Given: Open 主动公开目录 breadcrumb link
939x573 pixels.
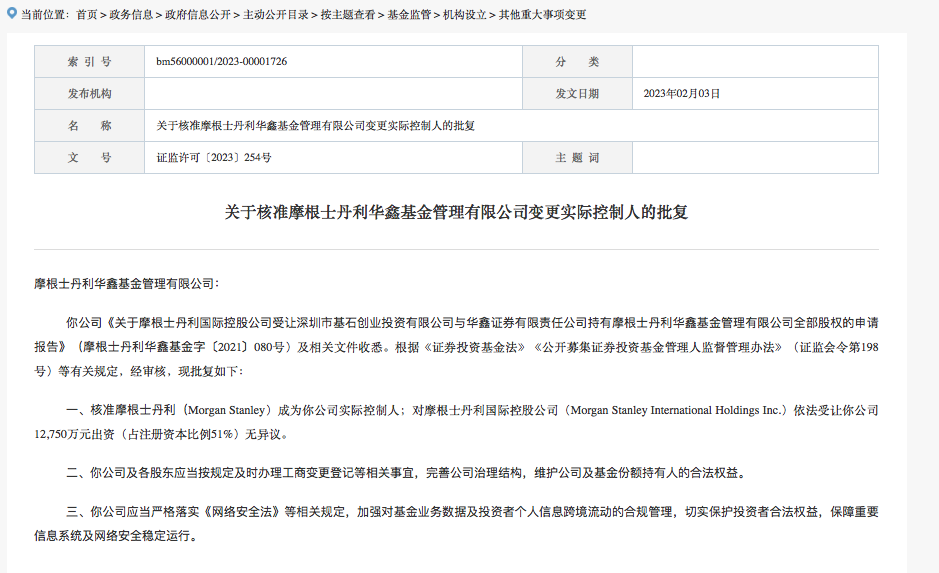Looking at the screenshot, I should pos(275,14).
